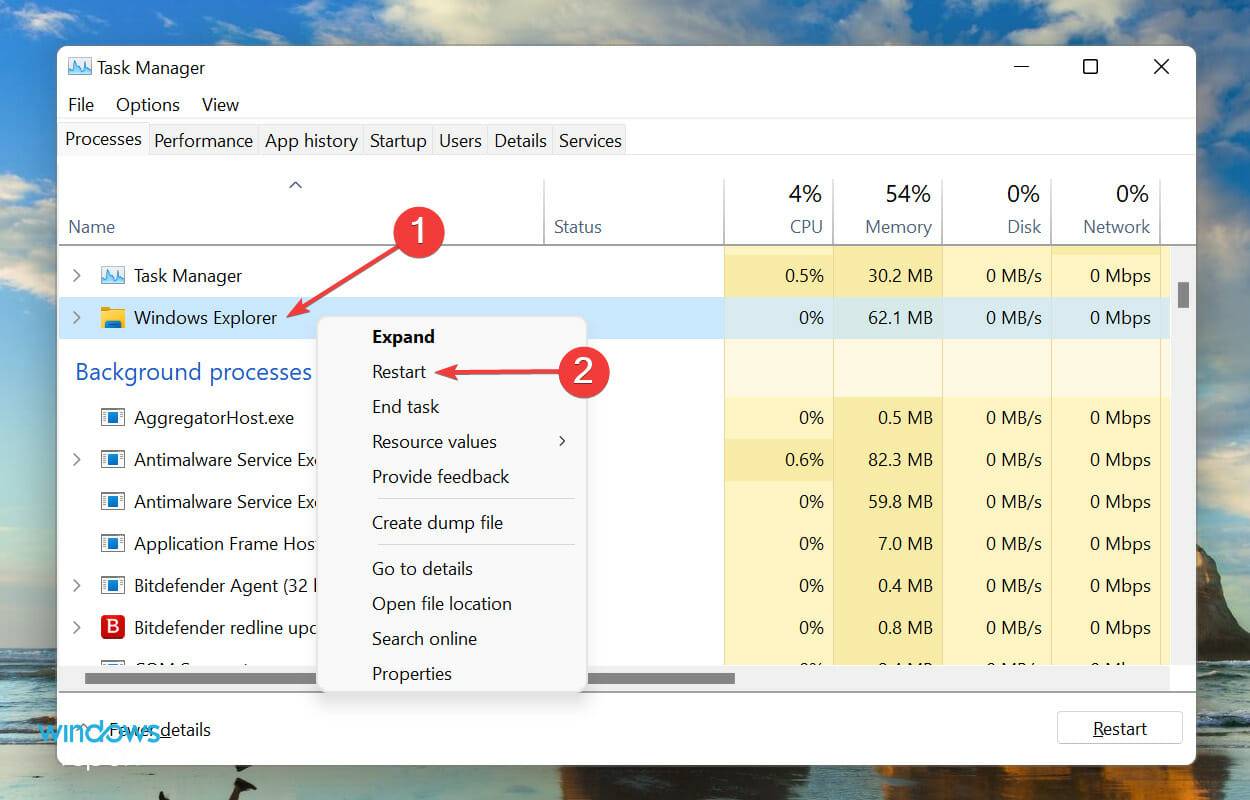Click the Task Manager process icon
1250x800 pixels.
pyautogui.click(x=111, y=275)
